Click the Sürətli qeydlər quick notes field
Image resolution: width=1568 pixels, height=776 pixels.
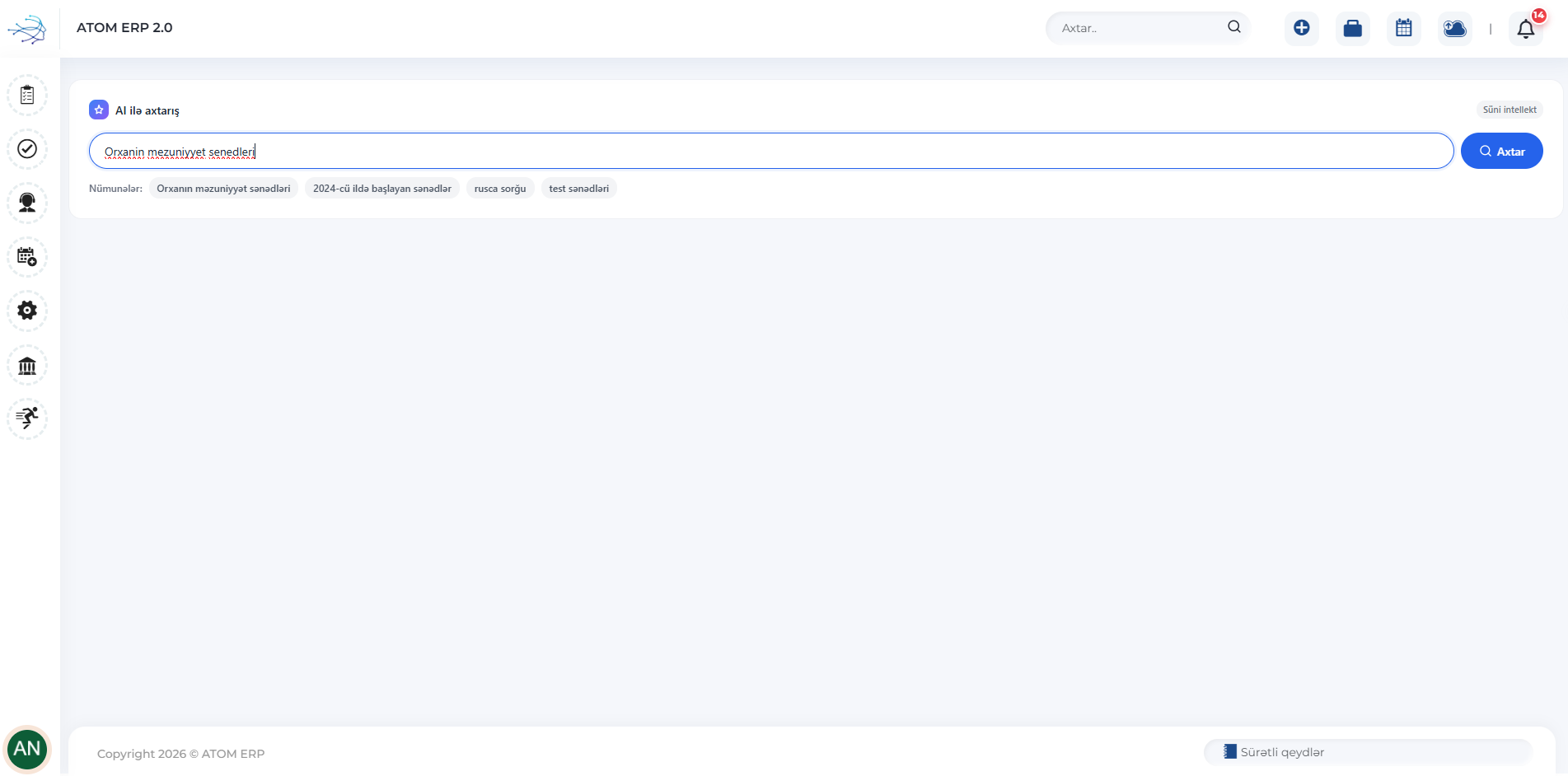click(1369, 752)
